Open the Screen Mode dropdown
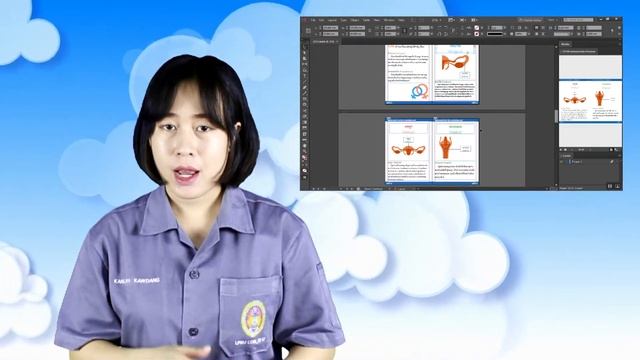640x360 pixels. tap(463, 20)
